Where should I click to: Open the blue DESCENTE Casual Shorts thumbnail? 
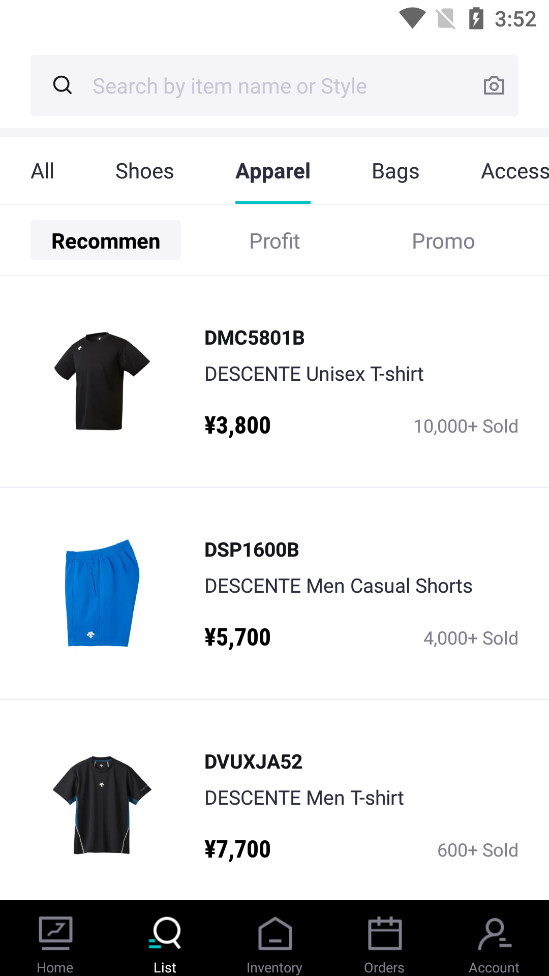102,593
